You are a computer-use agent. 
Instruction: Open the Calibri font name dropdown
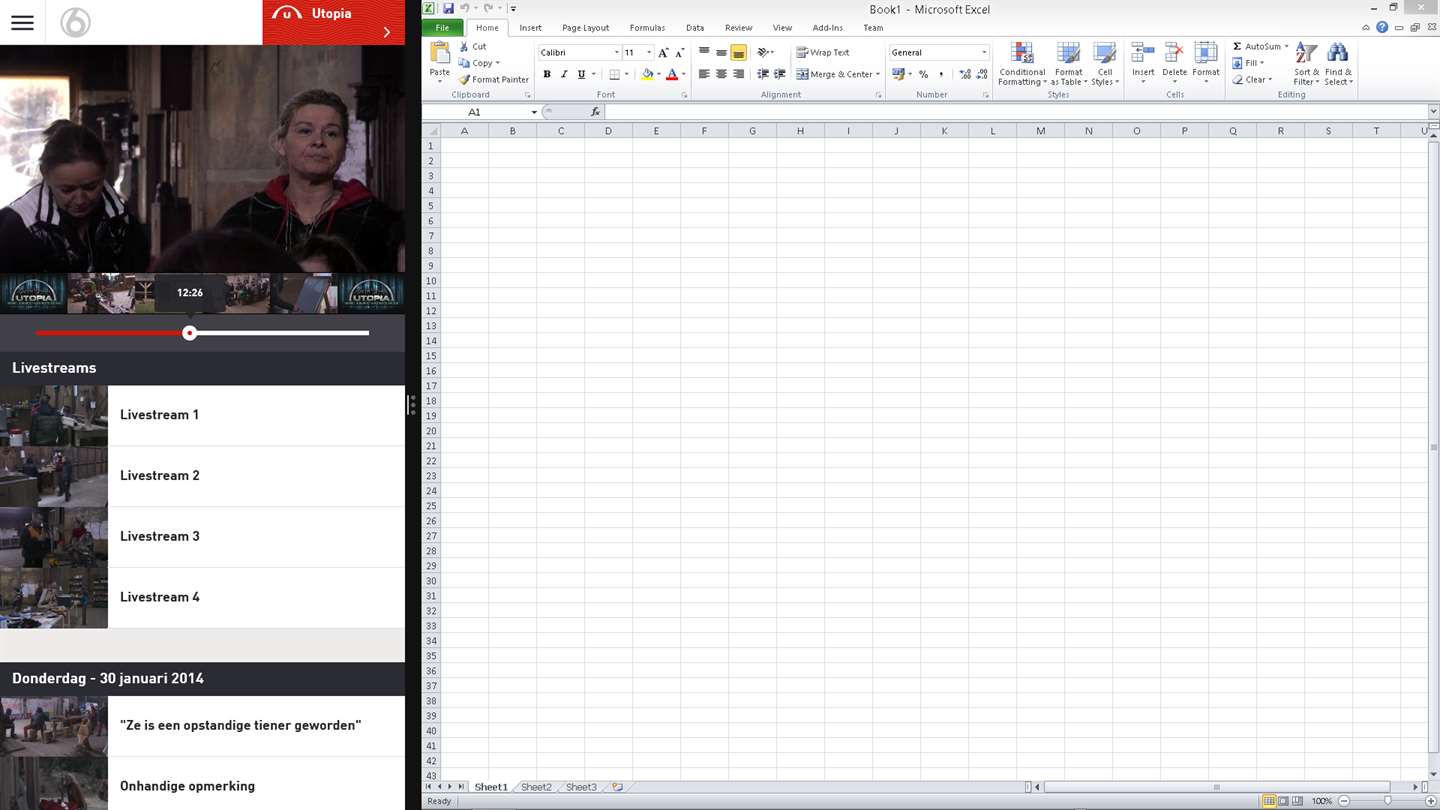[x=617, y=52]
